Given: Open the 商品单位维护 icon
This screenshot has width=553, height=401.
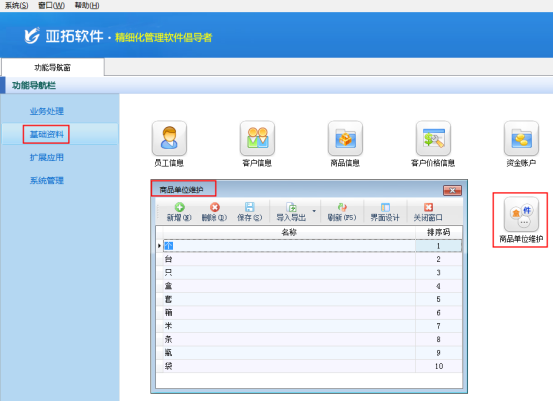Looking at the screenshot, I should (x=521, y=214).
